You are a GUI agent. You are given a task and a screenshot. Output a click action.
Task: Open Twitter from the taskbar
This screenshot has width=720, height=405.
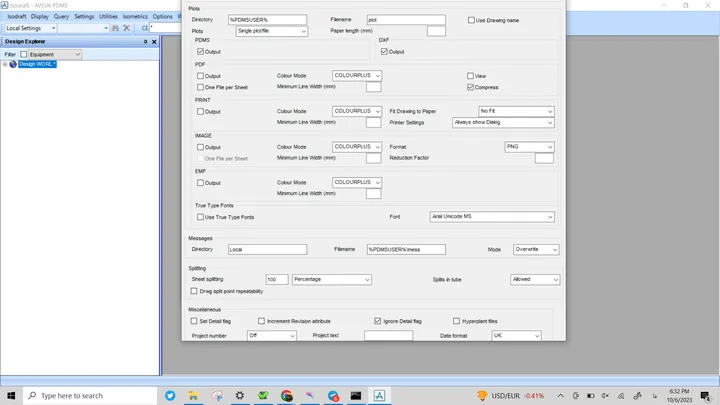(170, 395)
